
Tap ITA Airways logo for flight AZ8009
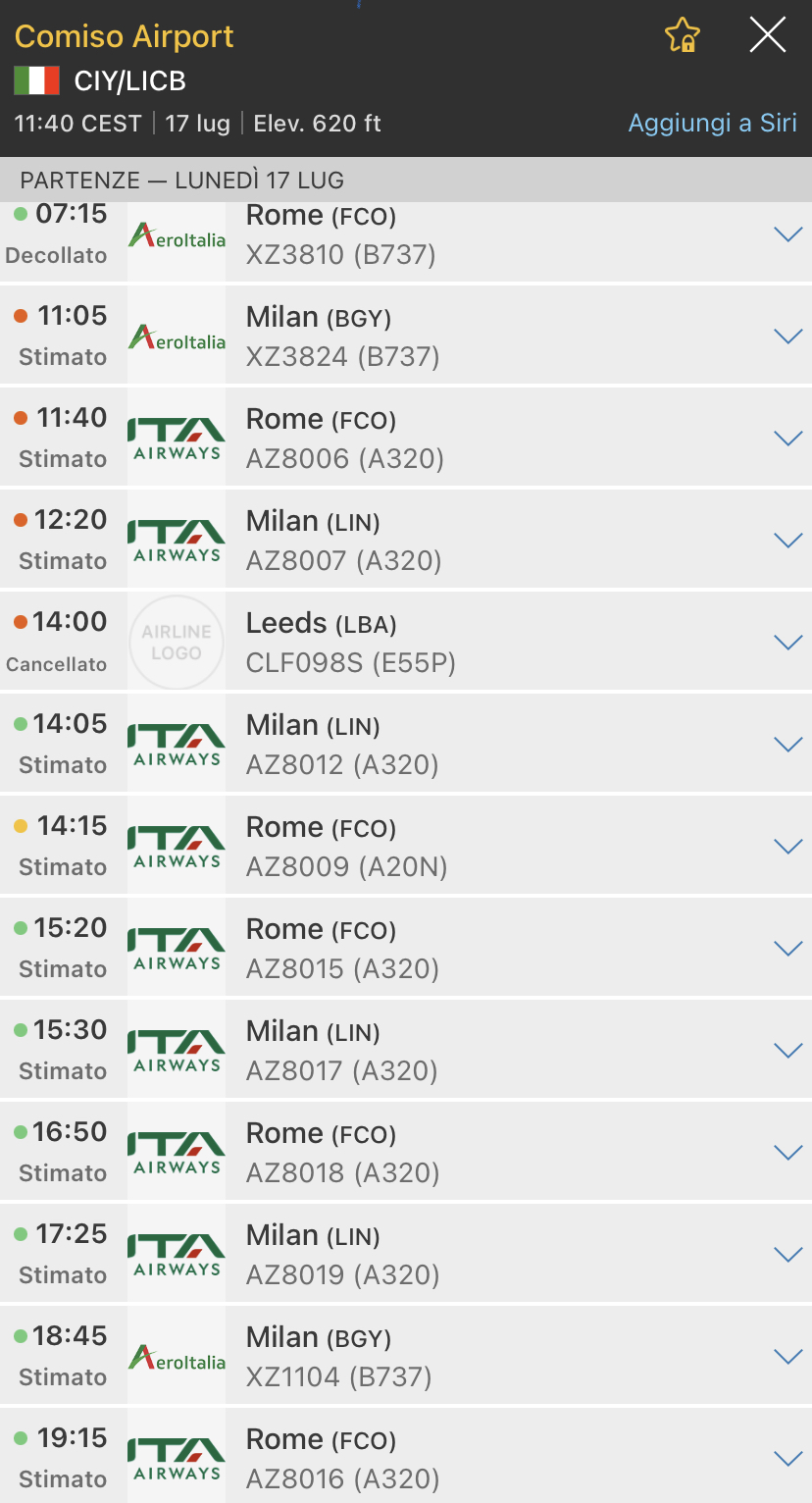pyautogui.click(x=177, y=847)
